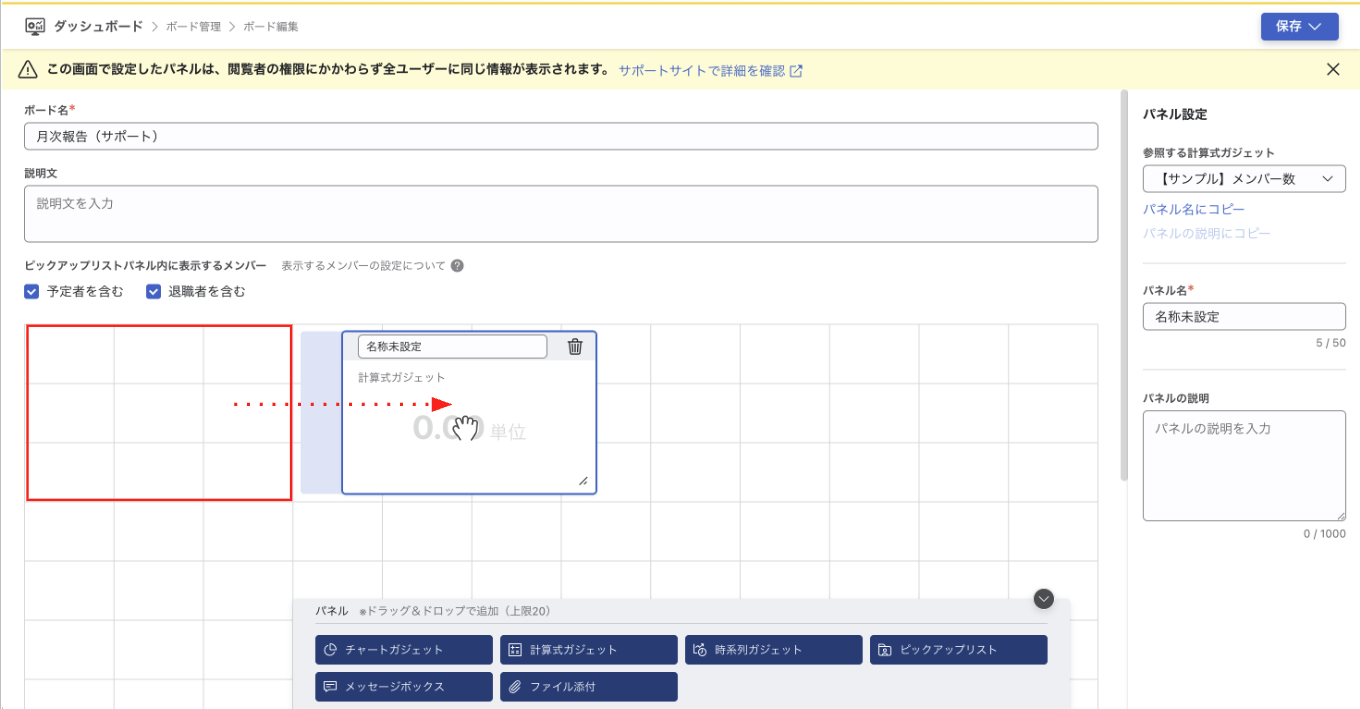Click the panel resize handle icon
This screenshot has height=709, width=1360.
(x=583, y=483)
